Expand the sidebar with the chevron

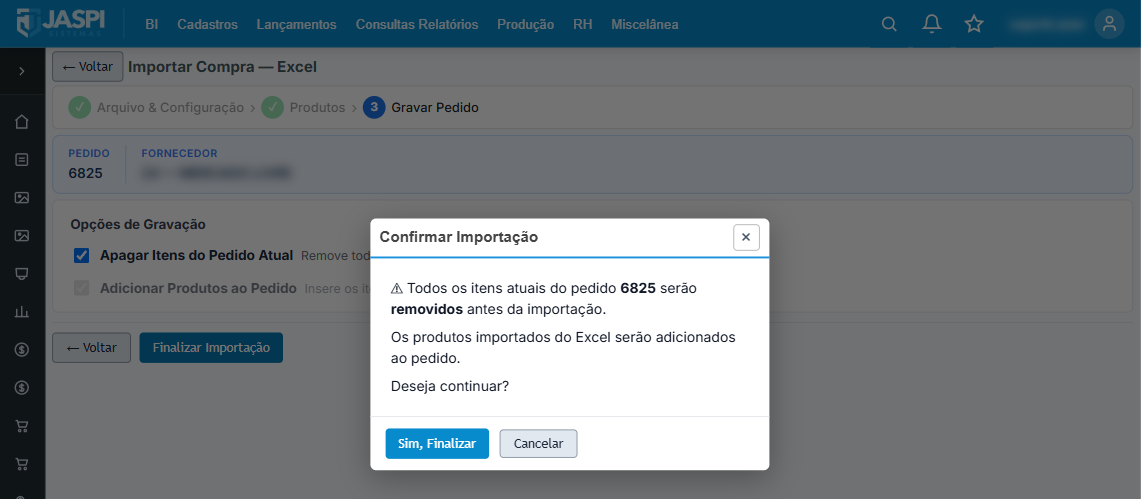(x=22, y=71)
